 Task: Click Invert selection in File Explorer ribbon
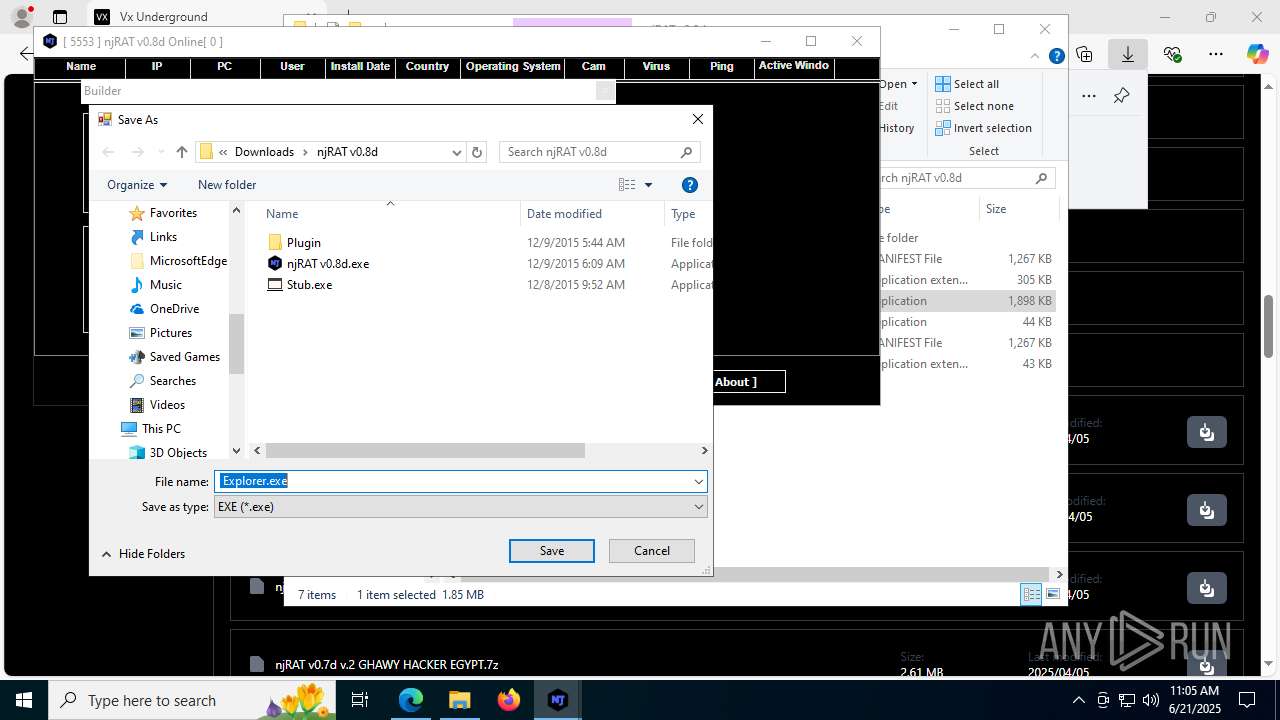(x=983, y=128)
